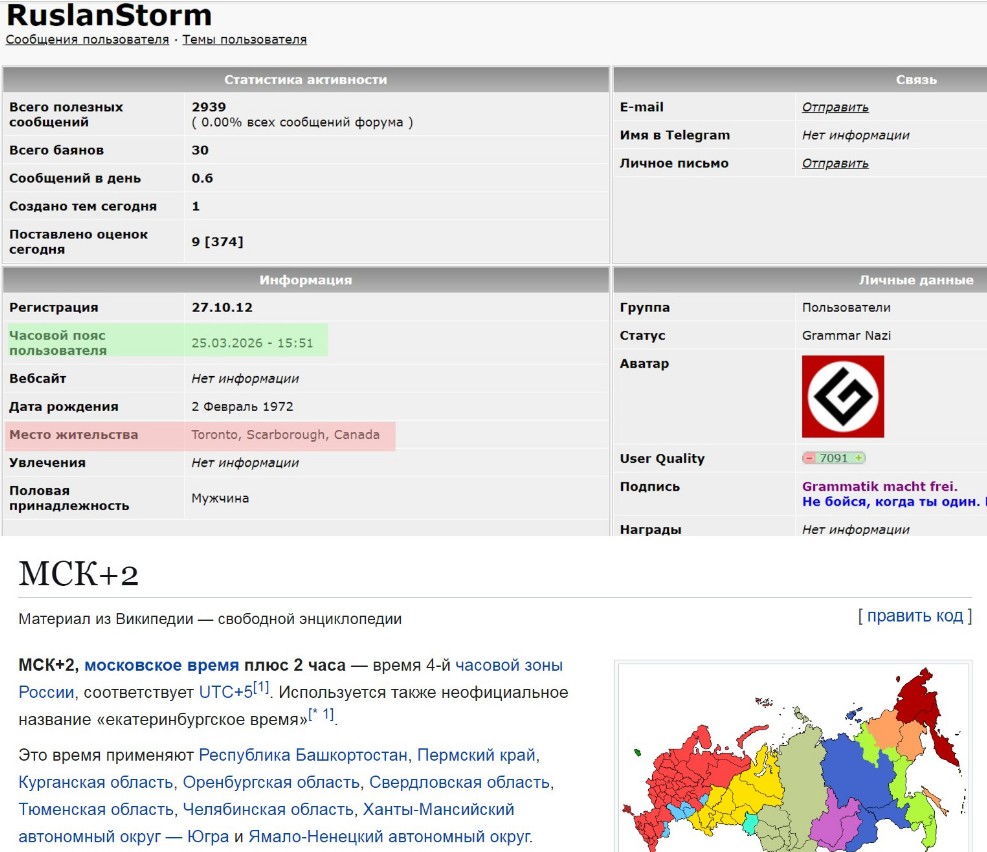987x852 pixels.
Task: Open 'Республика Башкортостан' link
Action: pyautogui.click(x=303, y=754)
